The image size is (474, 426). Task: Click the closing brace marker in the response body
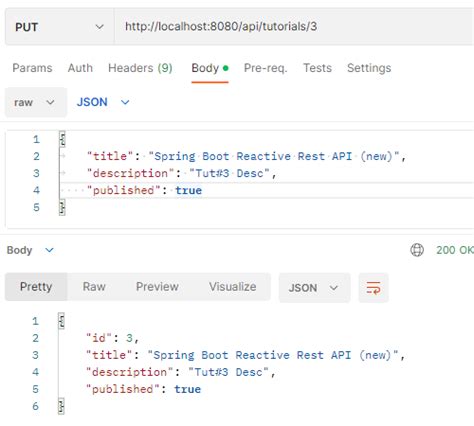tap(61, 406)
